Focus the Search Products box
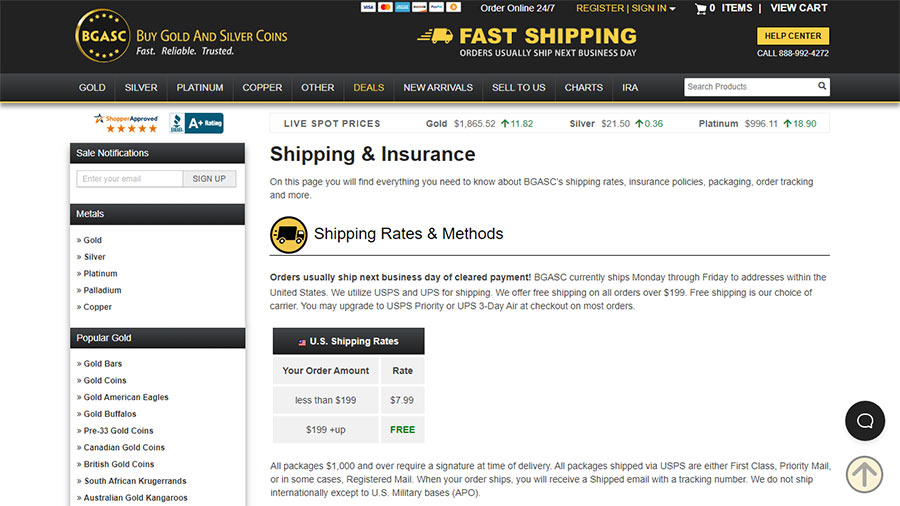The width and height of the screenshot is (900, 506). 748,87
